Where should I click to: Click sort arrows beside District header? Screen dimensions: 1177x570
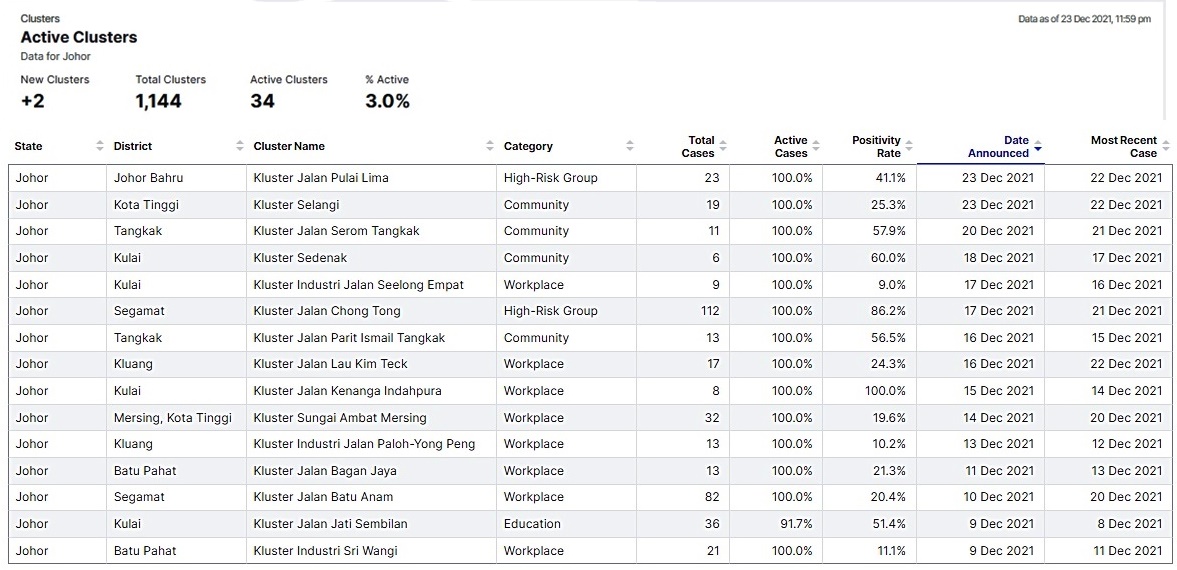coord(240,146)
